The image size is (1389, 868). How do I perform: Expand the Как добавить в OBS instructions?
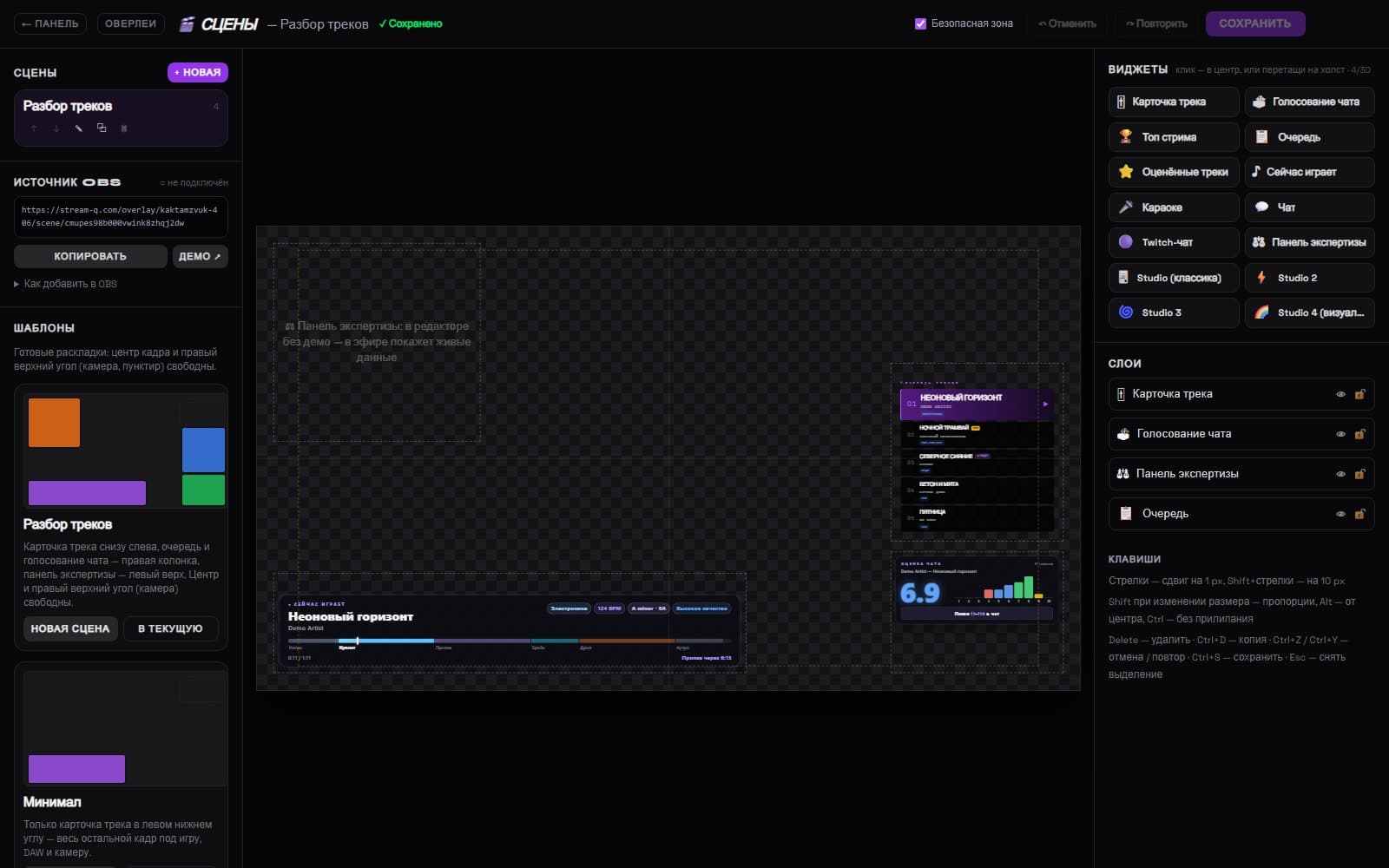pyautogui.click(x=65, y=284)
